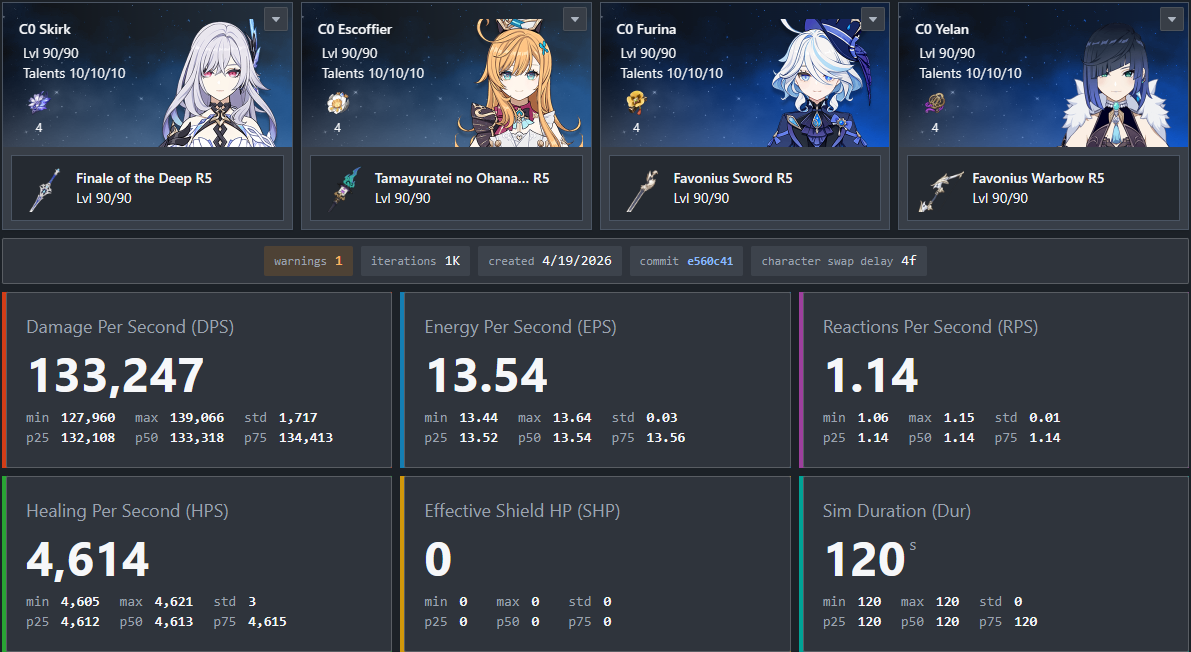Click Furina's character portrait

coord(819,84)
